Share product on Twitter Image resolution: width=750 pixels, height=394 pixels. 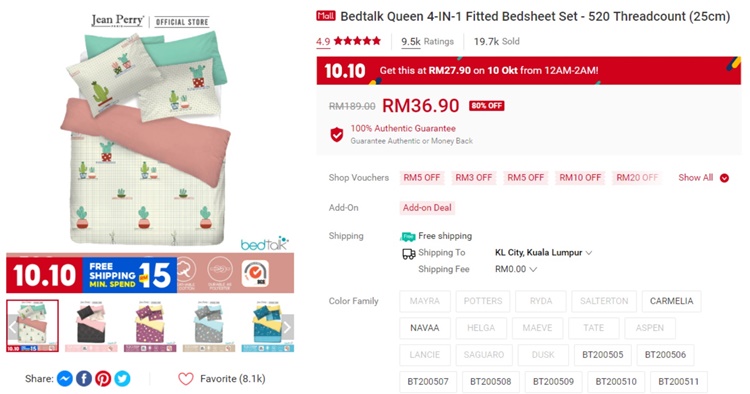pos(122,379)
